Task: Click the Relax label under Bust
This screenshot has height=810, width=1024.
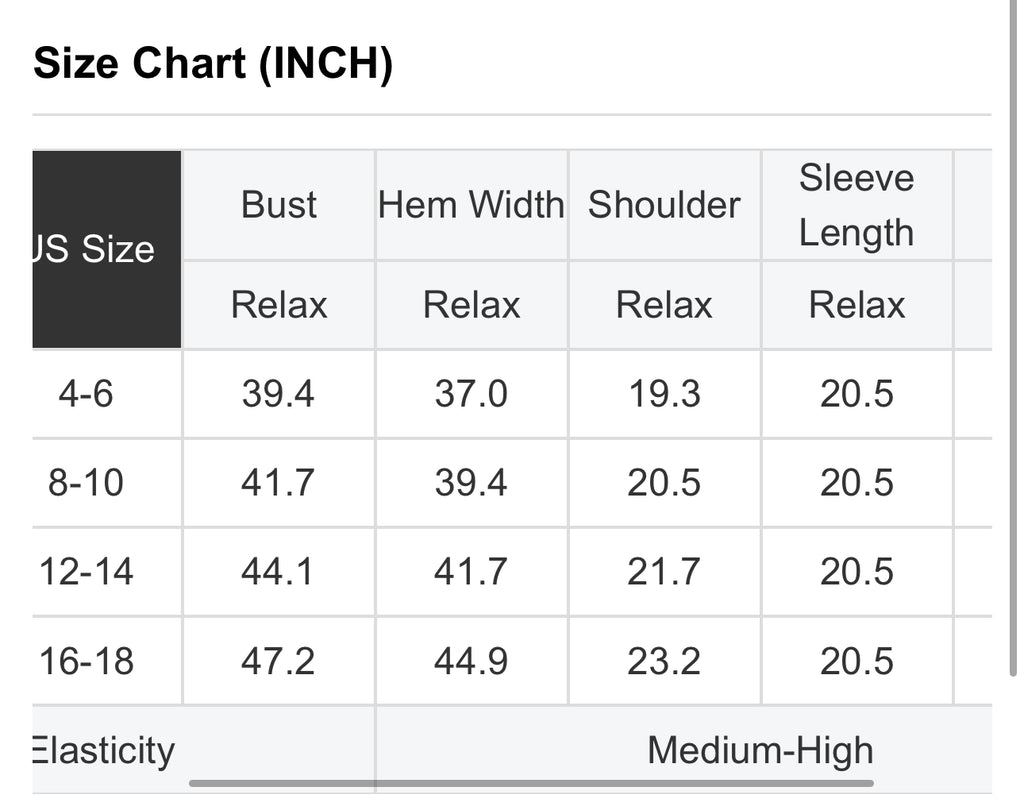Action: pos(279,305)
